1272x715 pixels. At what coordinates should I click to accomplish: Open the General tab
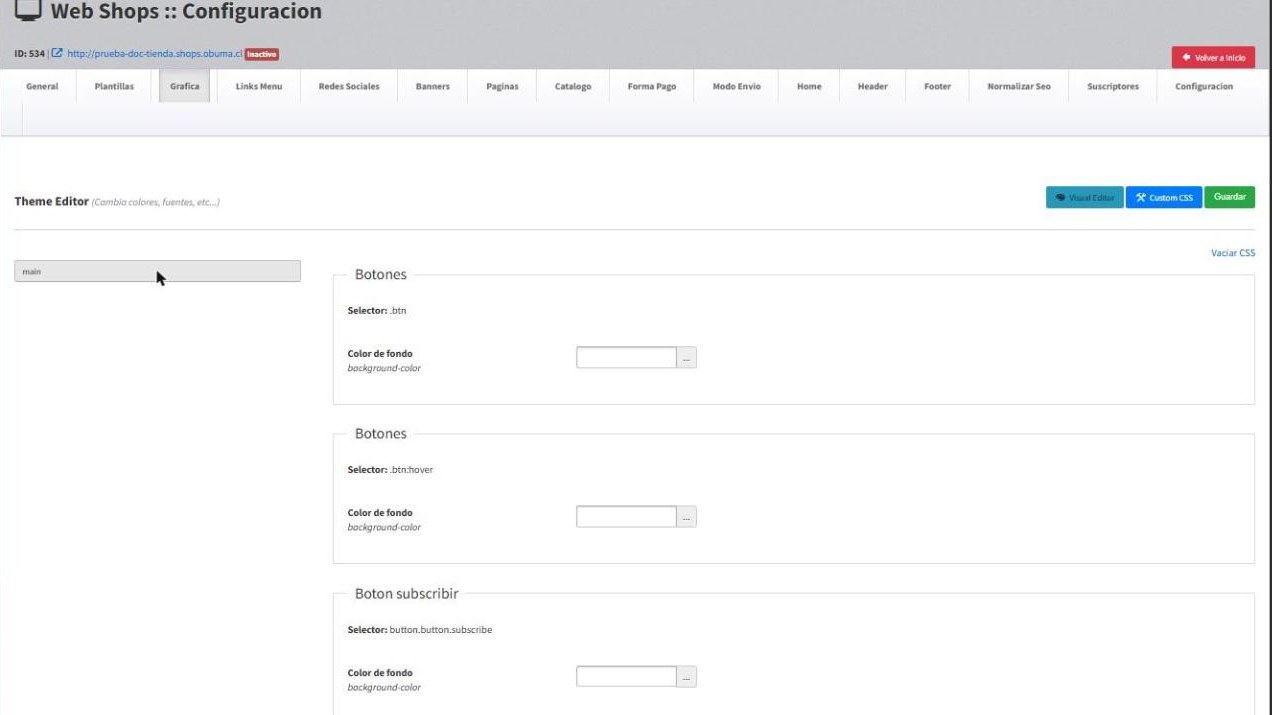coord(42,86)
